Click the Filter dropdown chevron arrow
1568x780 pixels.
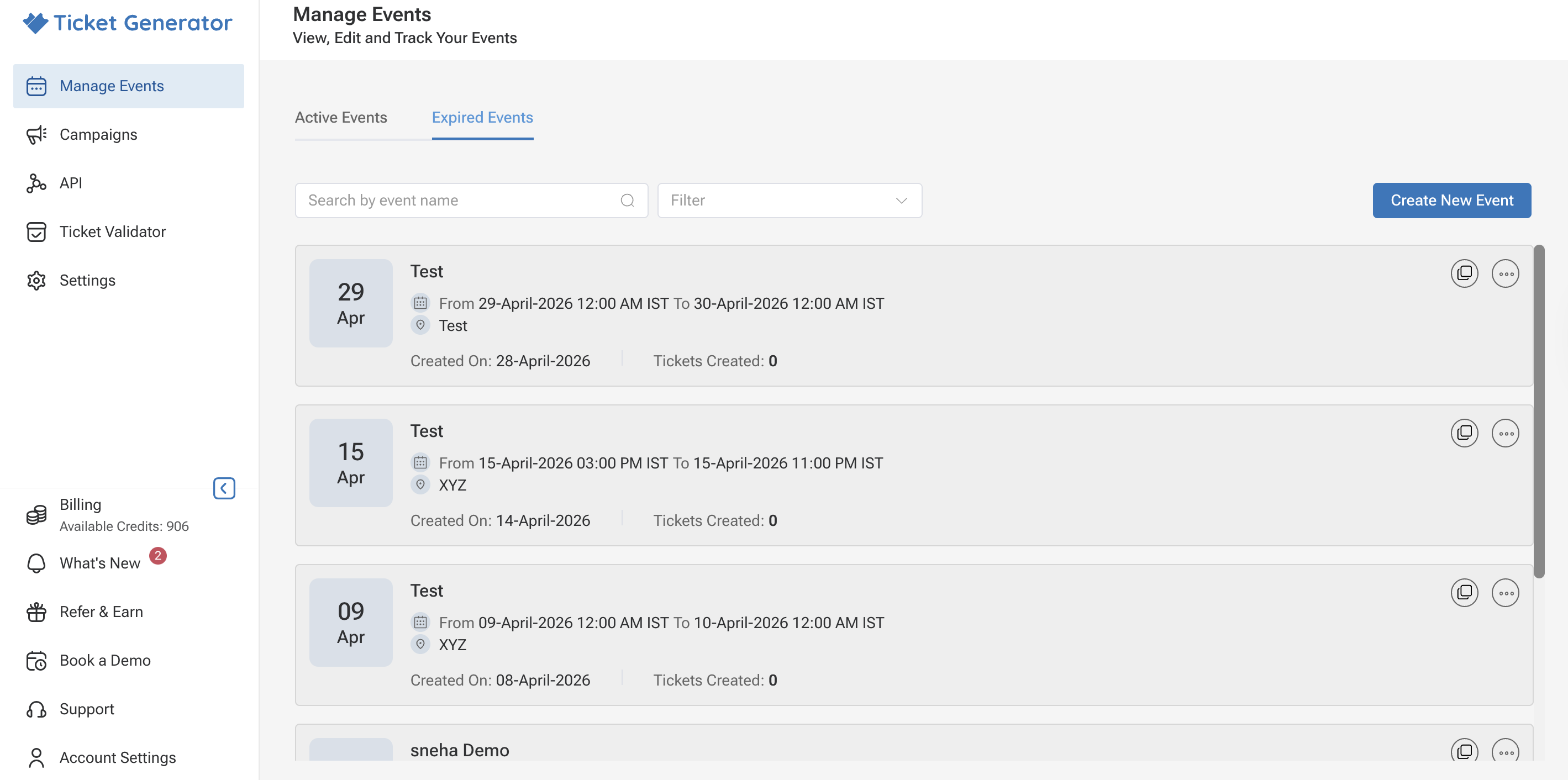click(x=902, y=200)
